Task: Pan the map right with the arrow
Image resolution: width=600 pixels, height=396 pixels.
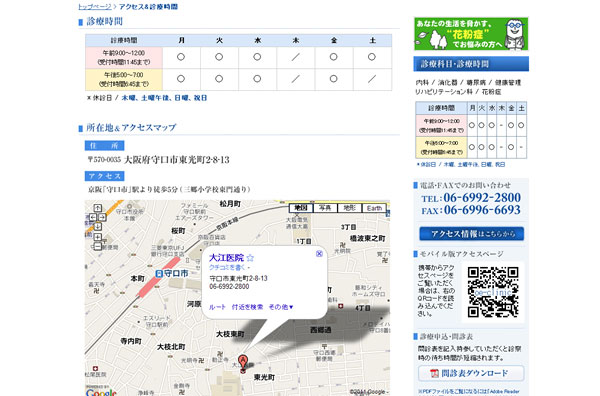Action: point(102,217)
